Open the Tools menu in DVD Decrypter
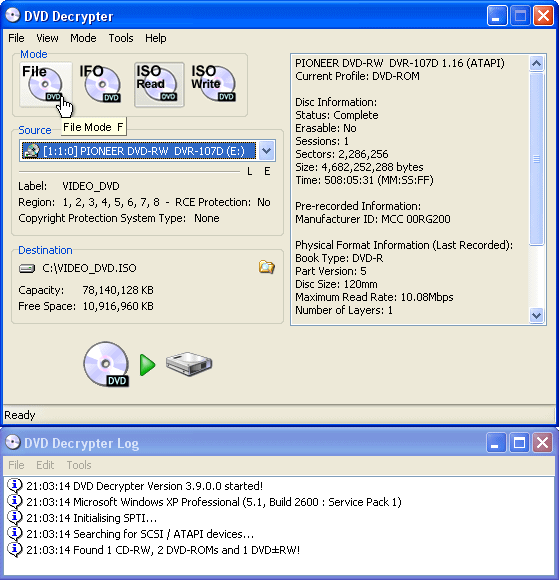The image size is (559, 580). tap(121, 38)
